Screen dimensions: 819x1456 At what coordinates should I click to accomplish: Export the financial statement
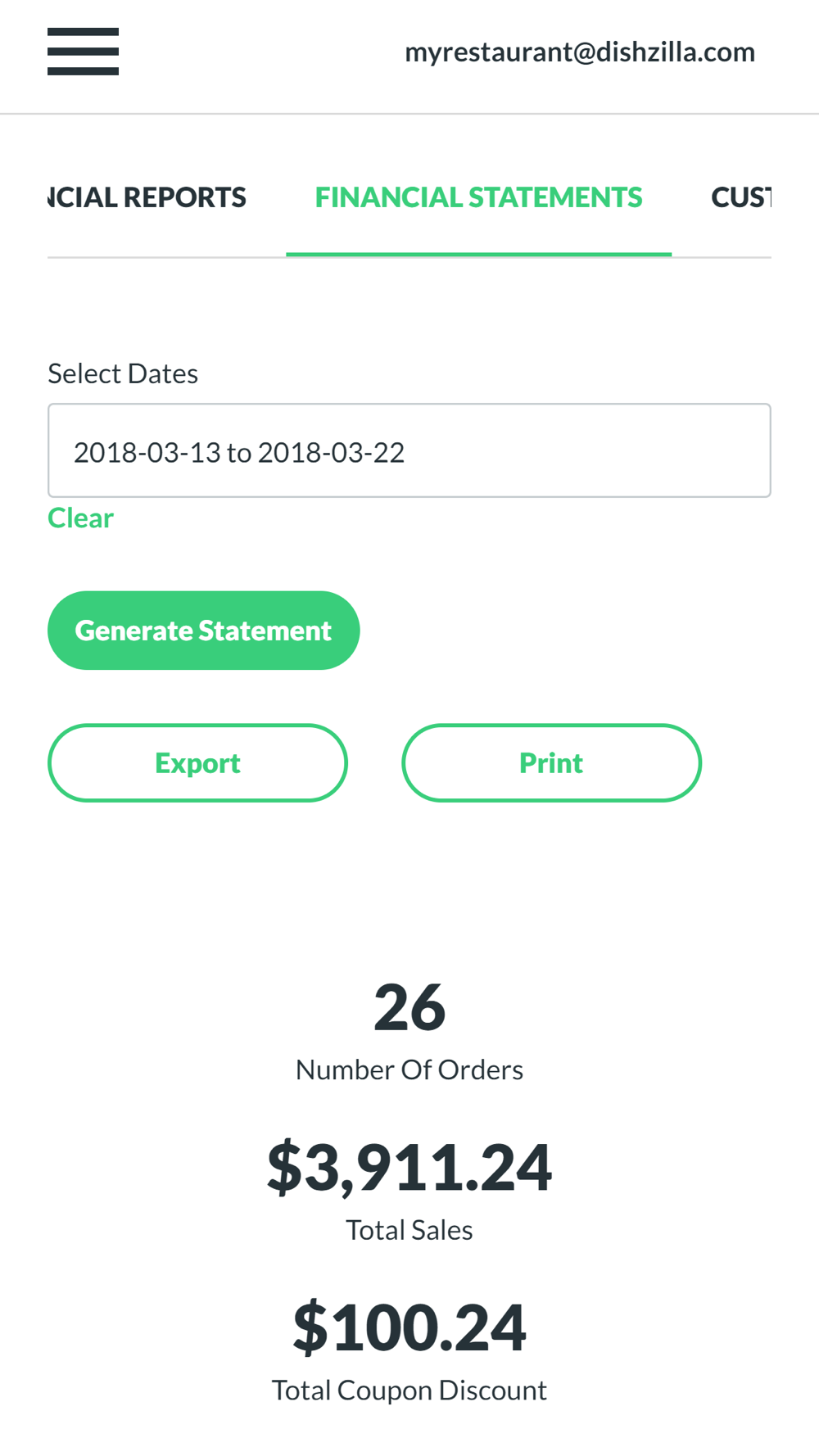pos(197,762)
